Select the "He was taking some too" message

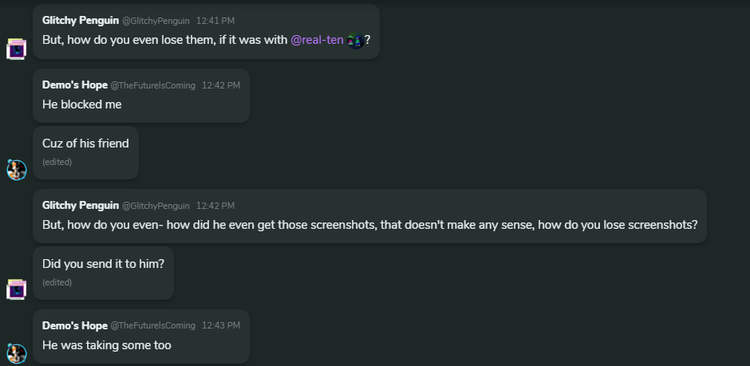click(x=141, y=336)
